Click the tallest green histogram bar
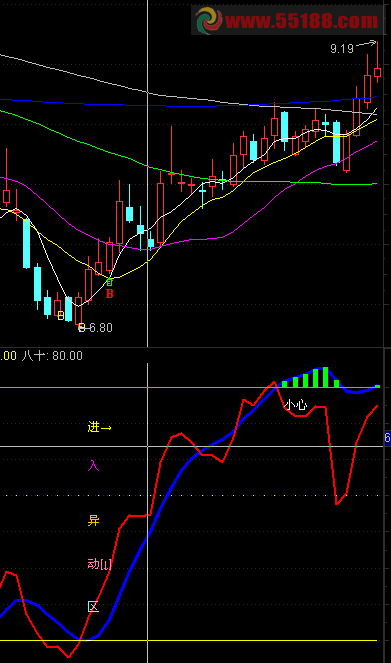The image size is (391, 663). click(325, 377)
